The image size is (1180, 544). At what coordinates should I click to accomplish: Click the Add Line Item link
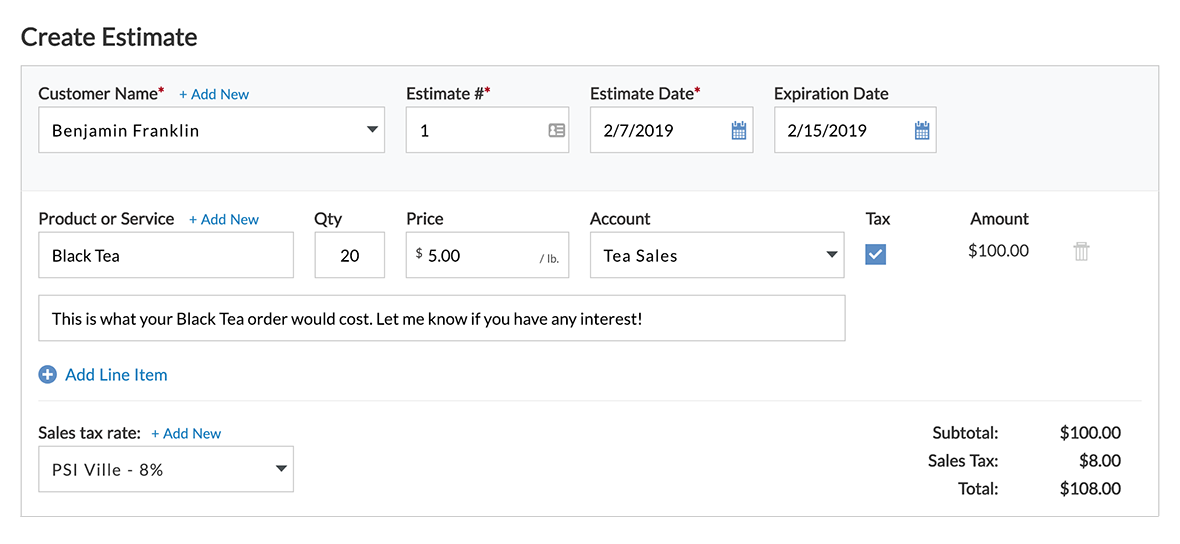[116, 375]
